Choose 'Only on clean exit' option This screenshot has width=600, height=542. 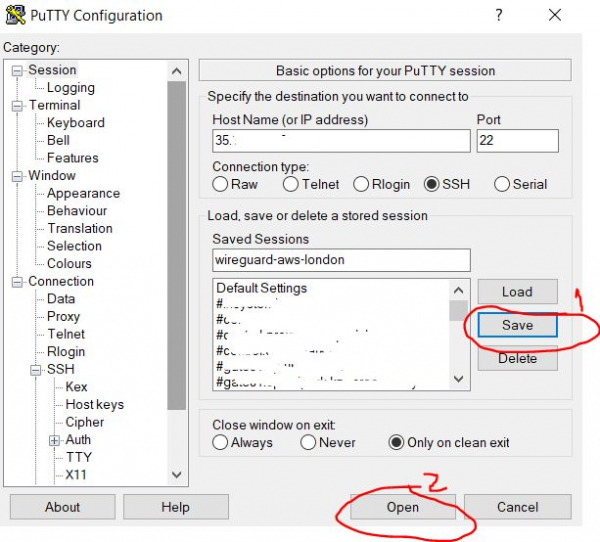click(397, 442)
